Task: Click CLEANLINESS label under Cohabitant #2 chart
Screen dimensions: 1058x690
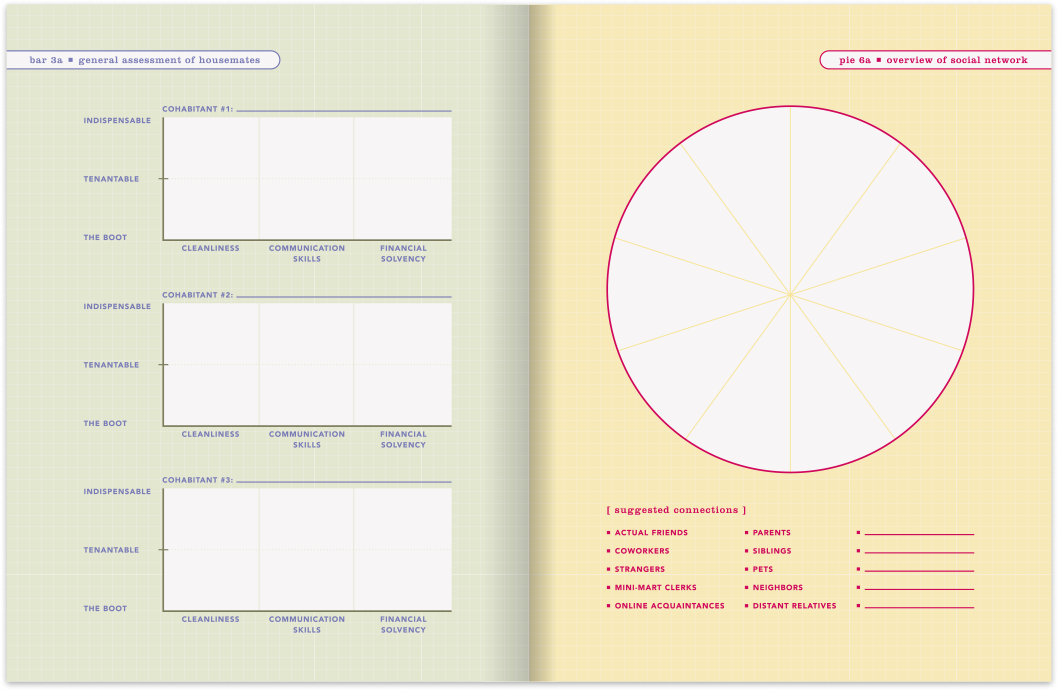Action: click(211, 434)
